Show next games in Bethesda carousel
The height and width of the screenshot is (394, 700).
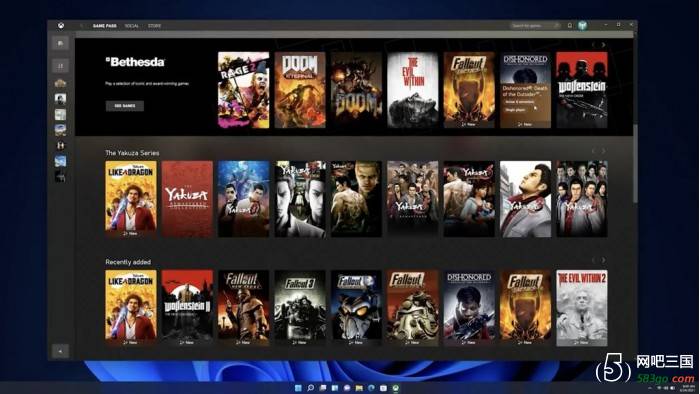(x=603, y=45)
